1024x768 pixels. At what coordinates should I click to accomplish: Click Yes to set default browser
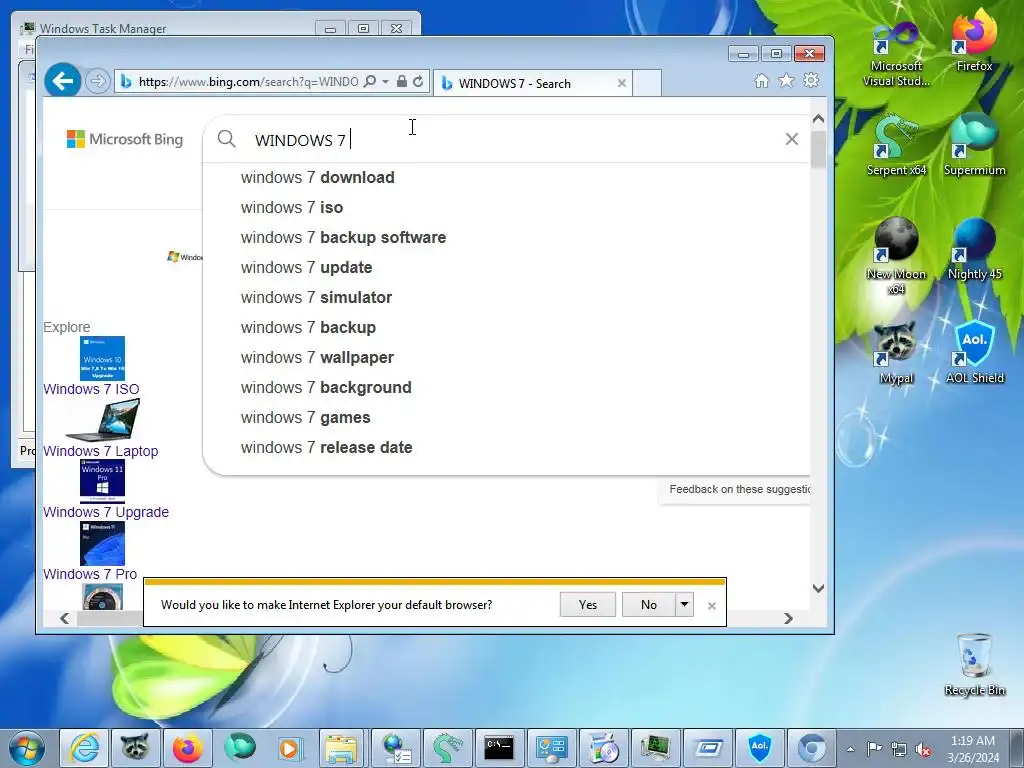[588, 605]
